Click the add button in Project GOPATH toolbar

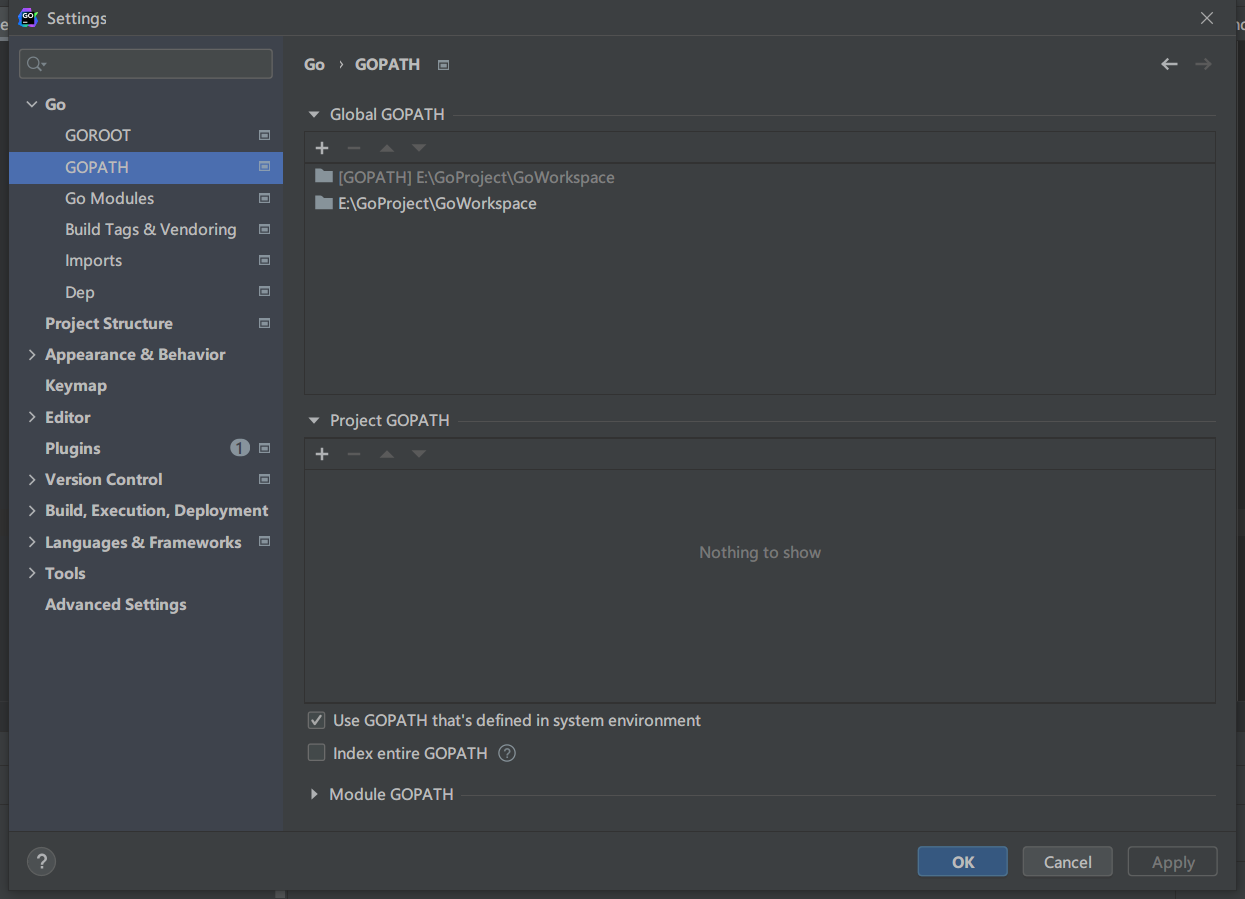pyautogui.click(x=322, y=454)
